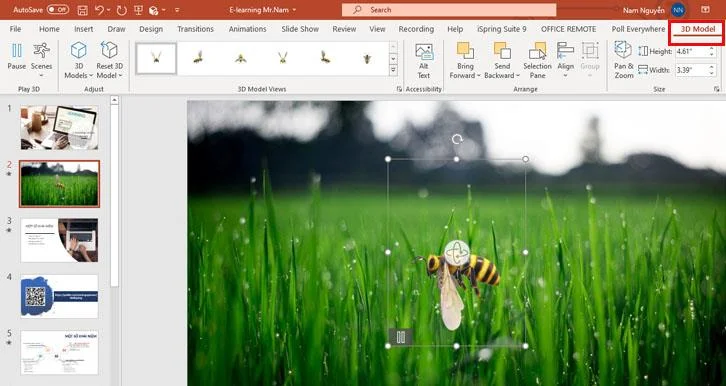This screenshot has width=726, height=386.
Task: Open the Selection Pane
Action: coord(537,61)
